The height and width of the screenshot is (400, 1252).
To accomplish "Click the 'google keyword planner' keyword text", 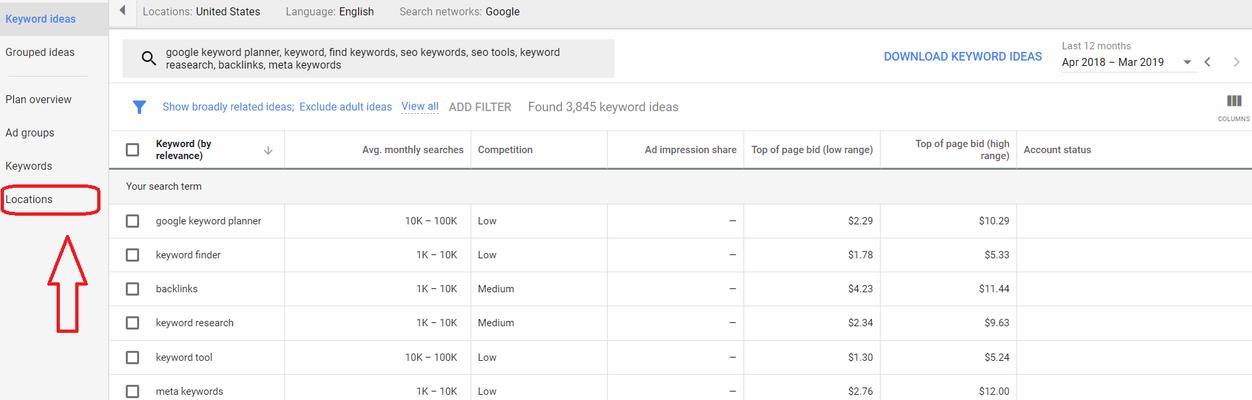I will [208, 221].
